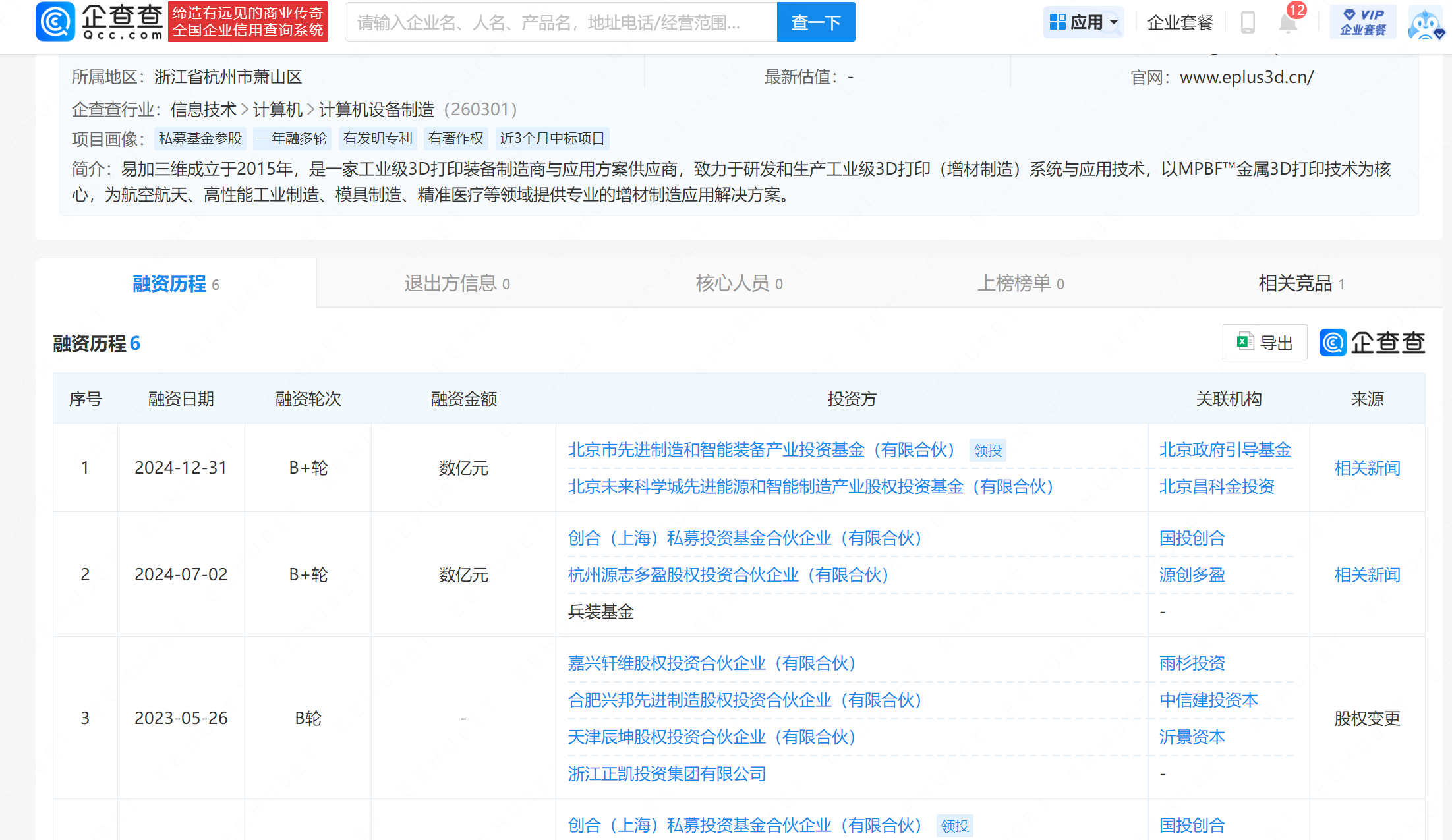Open 源创多盈 institution link

[x=1192, y=575]
